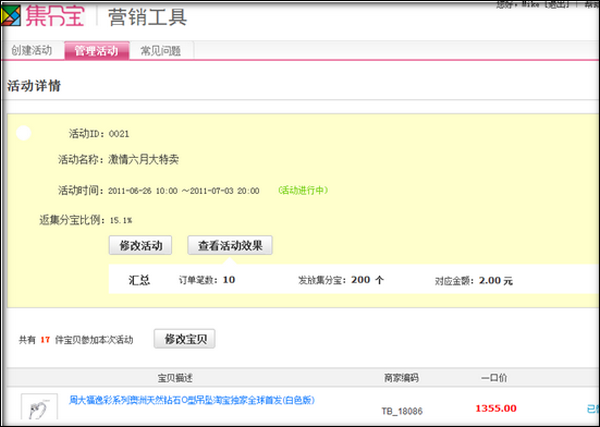
Task: Open the necklace product thumbnail
Action: (x=37, y=408)
